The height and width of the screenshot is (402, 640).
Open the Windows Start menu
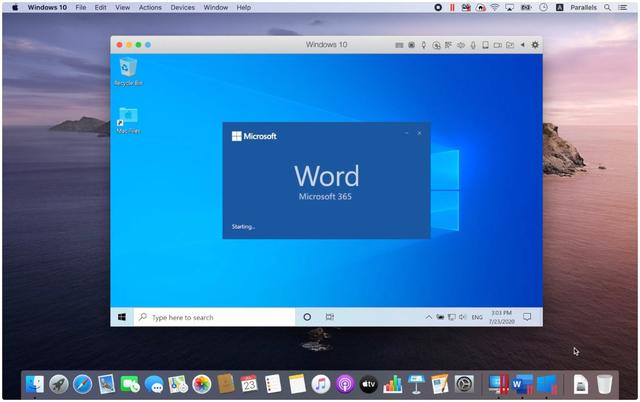122,317
